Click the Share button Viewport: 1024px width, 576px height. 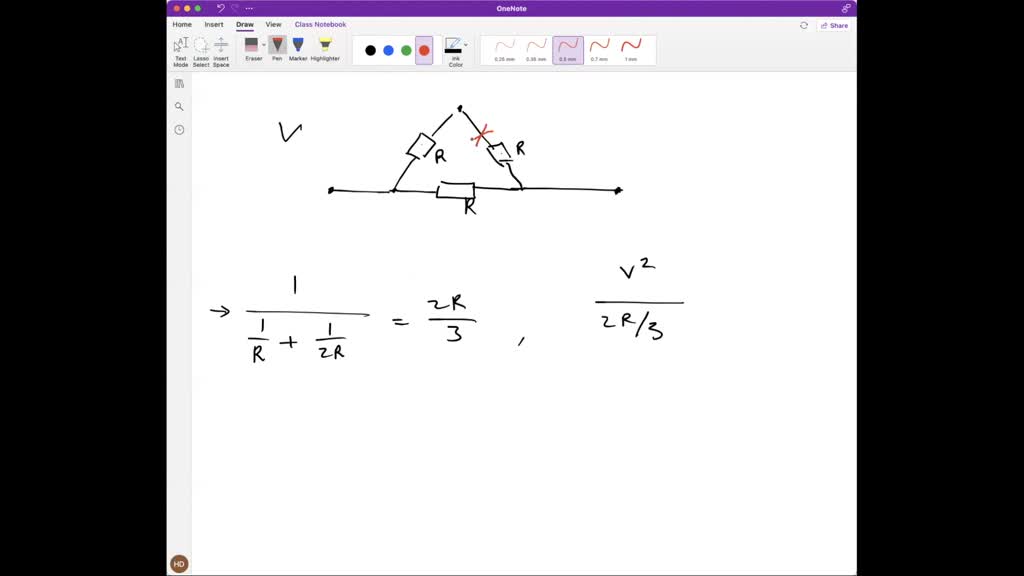tap(835, 25)
